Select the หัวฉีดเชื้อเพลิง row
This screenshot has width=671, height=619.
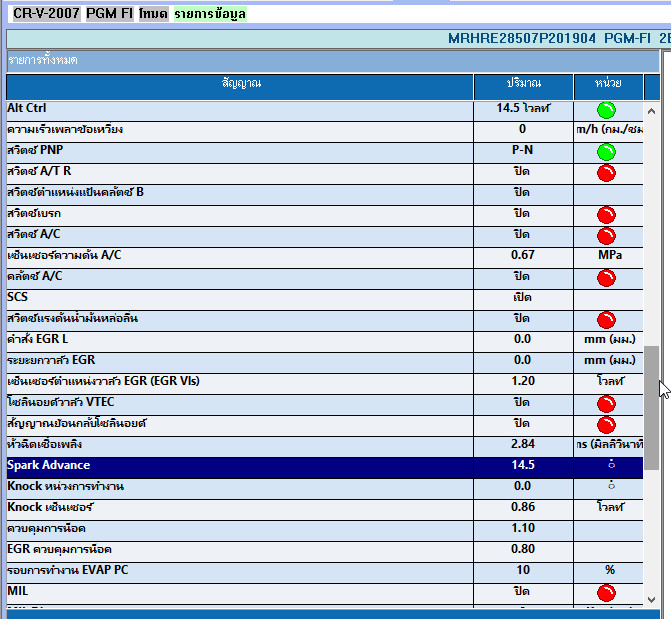(x=325, y=446)
